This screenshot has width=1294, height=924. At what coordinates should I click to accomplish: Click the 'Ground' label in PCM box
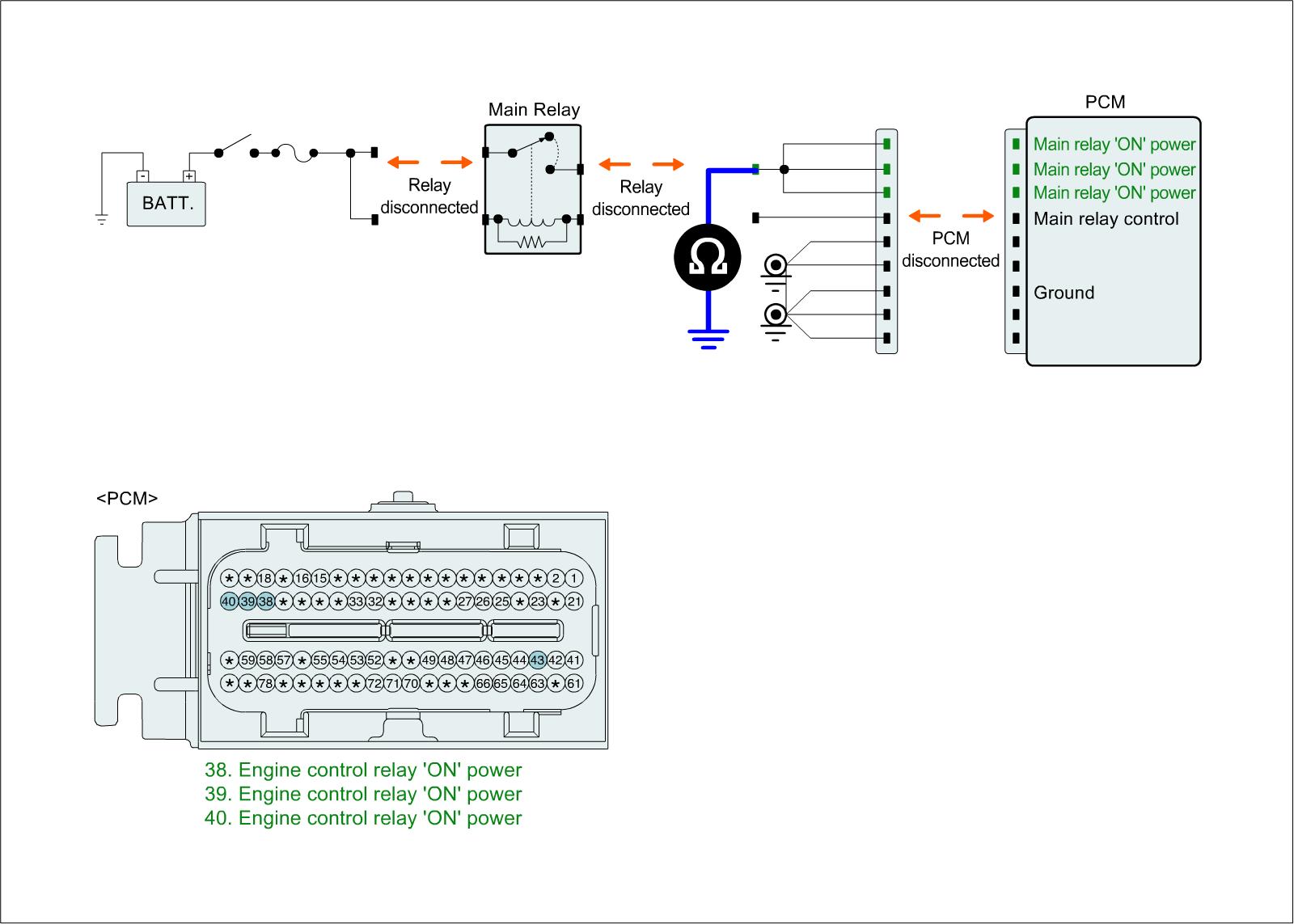(1064, 293)
